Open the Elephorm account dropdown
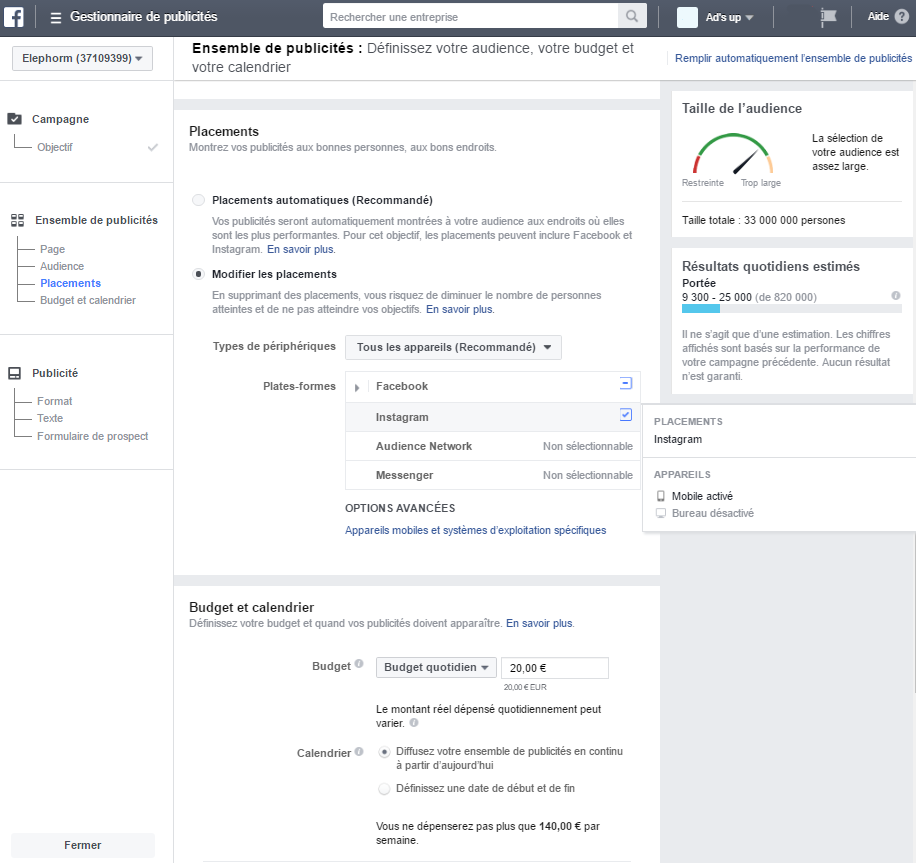Screen dimensions: 916x863 [x=82, y=58]
